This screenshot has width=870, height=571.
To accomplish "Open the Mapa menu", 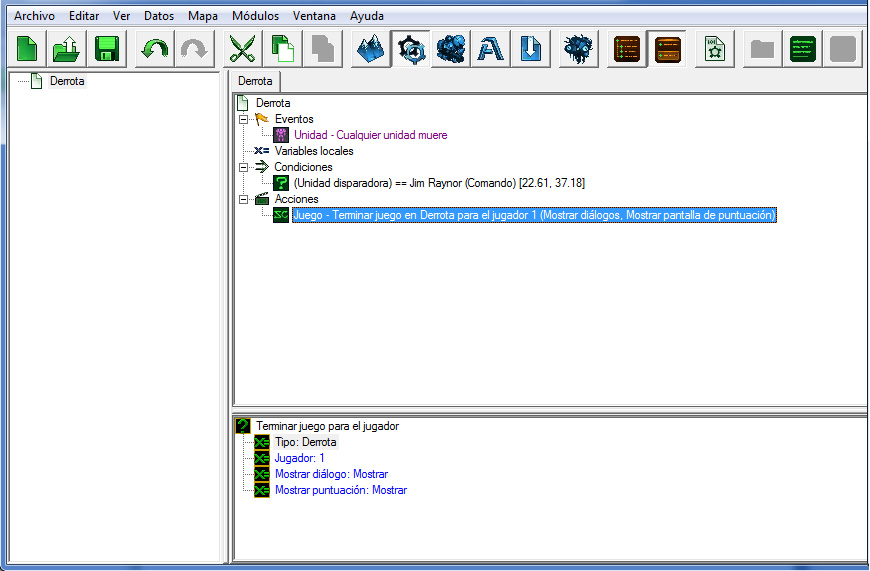I will (x=203, y=16).
